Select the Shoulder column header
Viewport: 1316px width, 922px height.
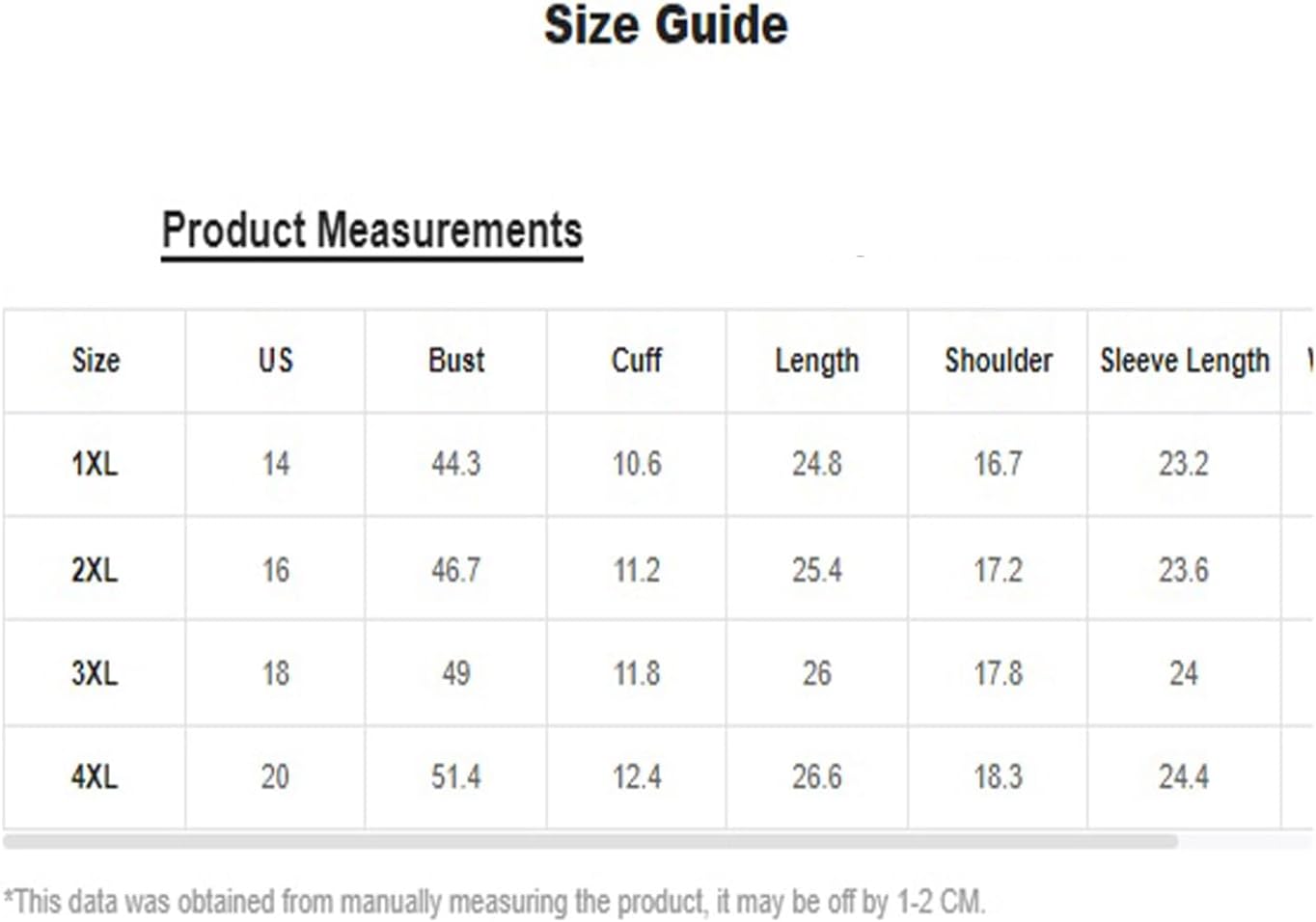(999, 361)
